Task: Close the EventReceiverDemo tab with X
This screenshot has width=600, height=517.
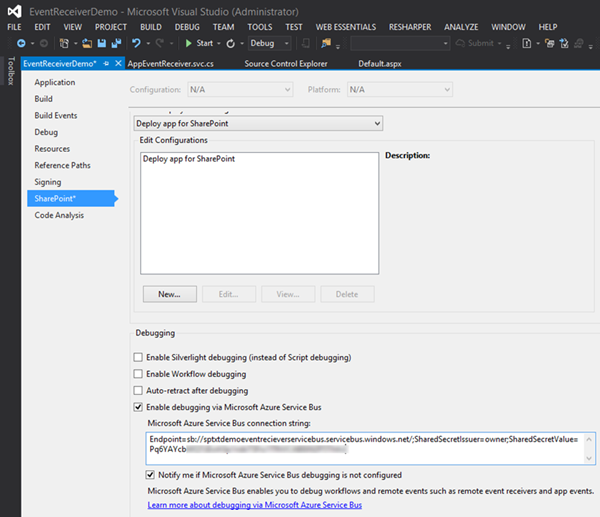Action: tap(119, 63)
